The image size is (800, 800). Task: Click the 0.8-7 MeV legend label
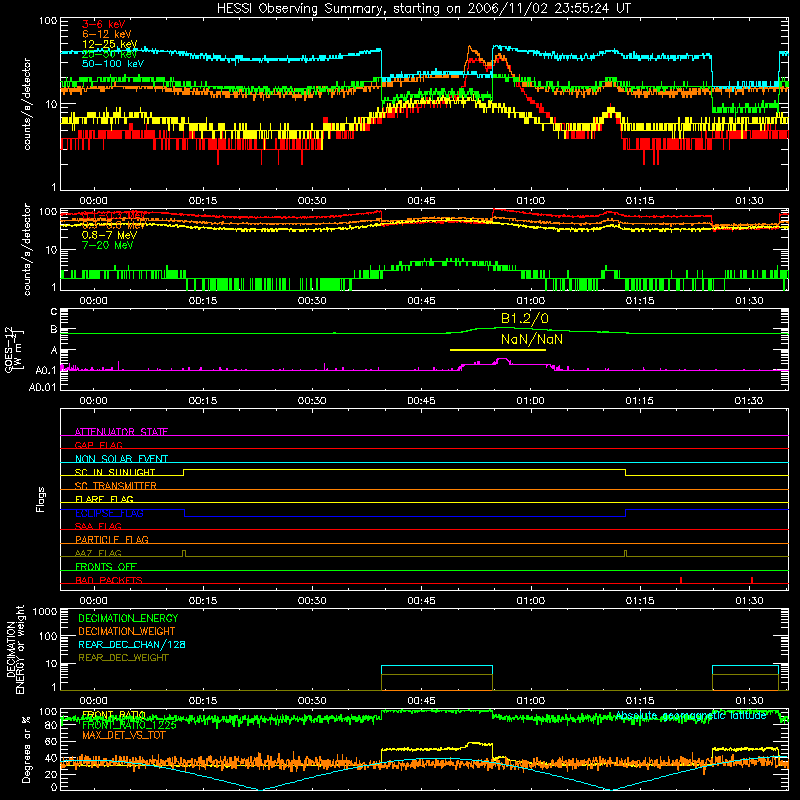(x=110, y=235)
